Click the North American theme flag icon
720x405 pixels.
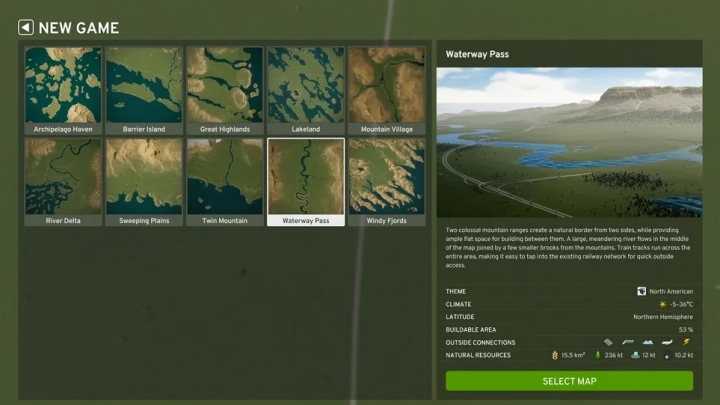[x=641, y=291]
